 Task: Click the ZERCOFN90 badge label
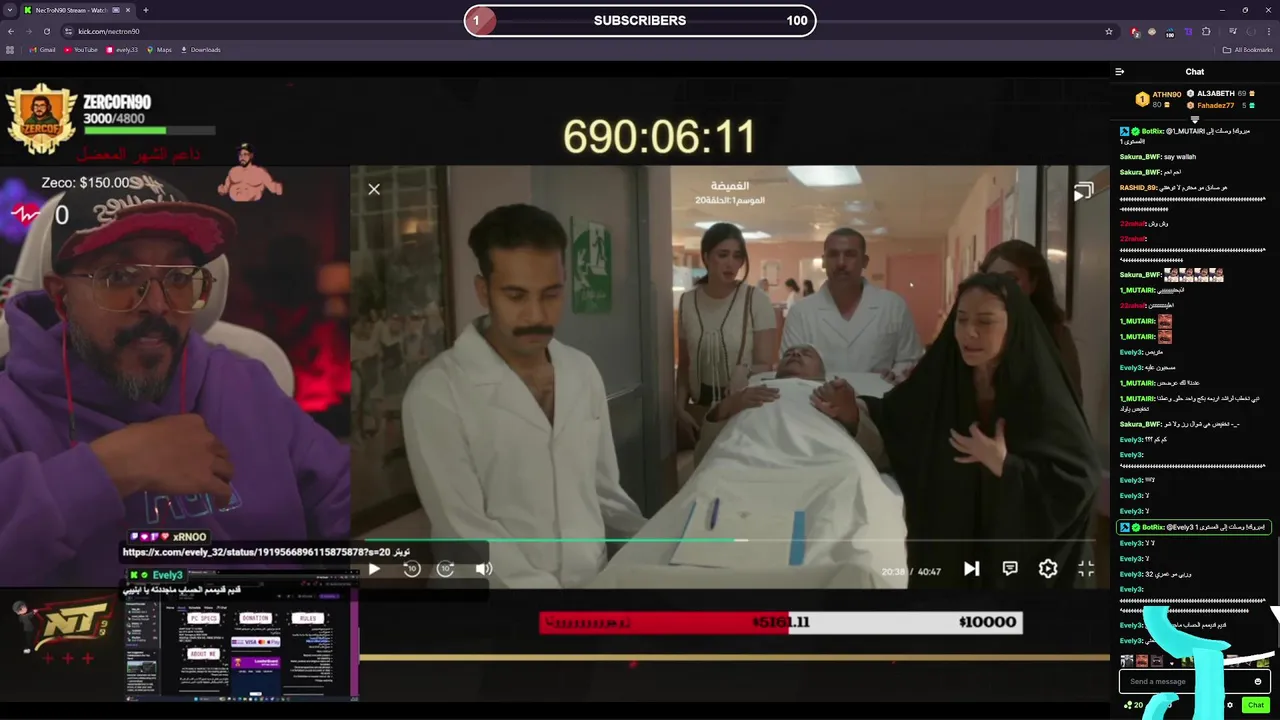click(x=117, y=102)
